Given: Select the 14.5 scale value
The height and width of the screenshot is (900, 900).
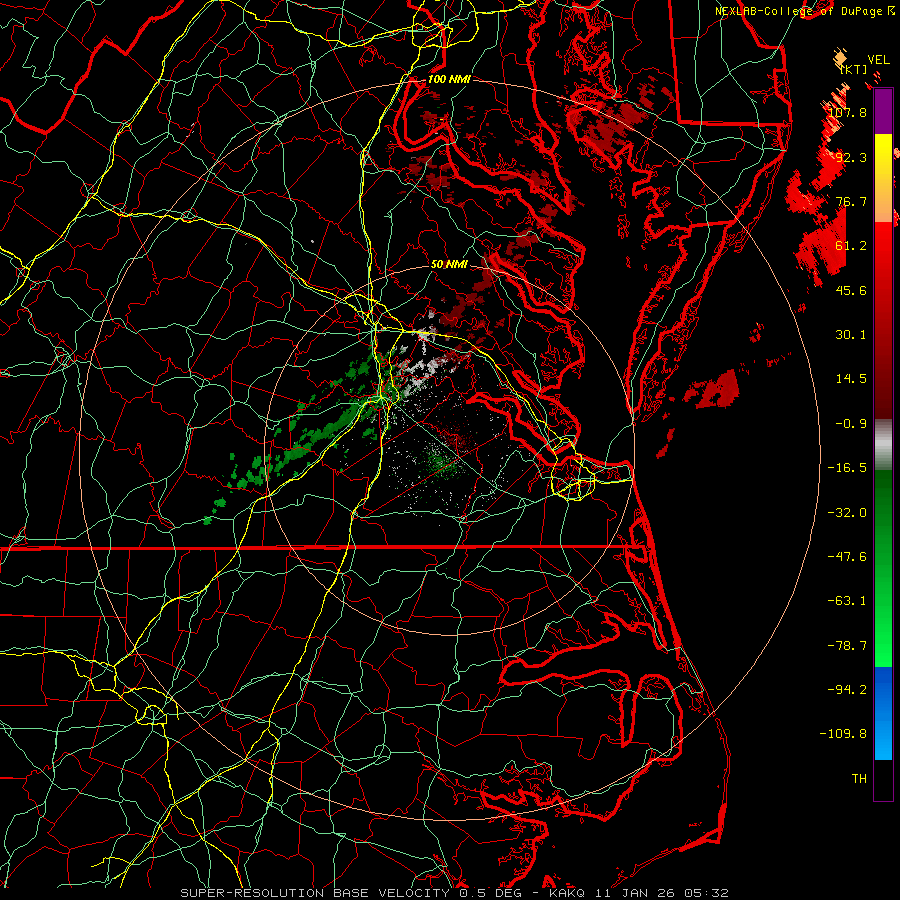Looking at the screenshot, I should pos(851,379).
